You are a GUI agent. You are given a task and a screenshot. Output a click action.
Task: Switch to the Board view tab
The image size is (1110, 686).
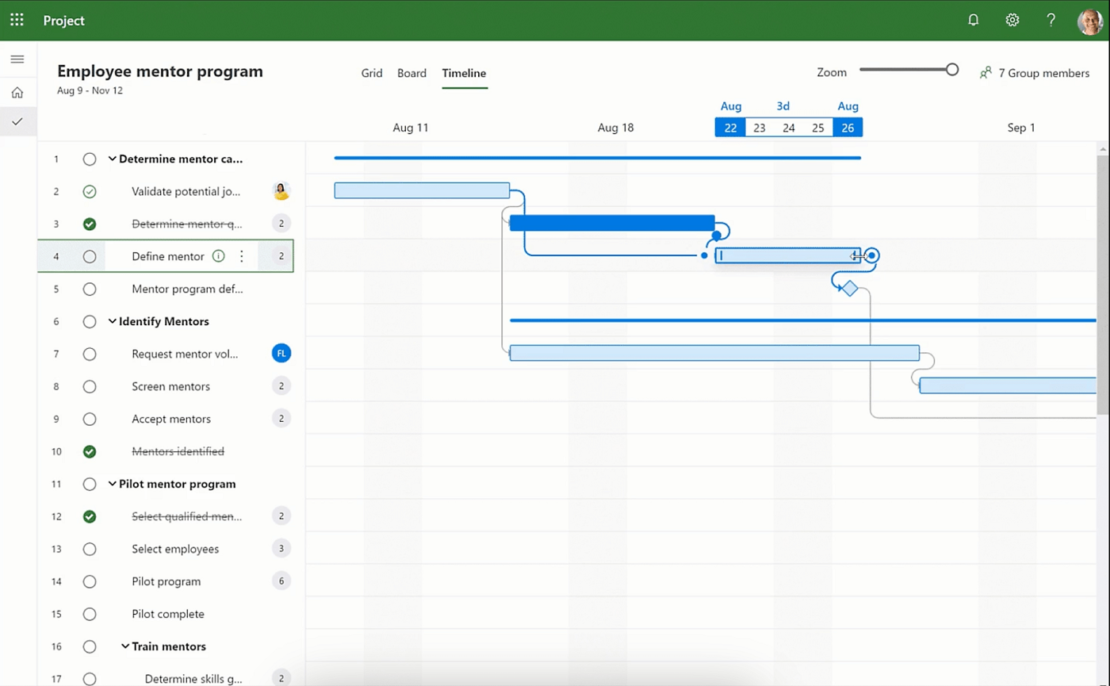click(x=412, y=72)
